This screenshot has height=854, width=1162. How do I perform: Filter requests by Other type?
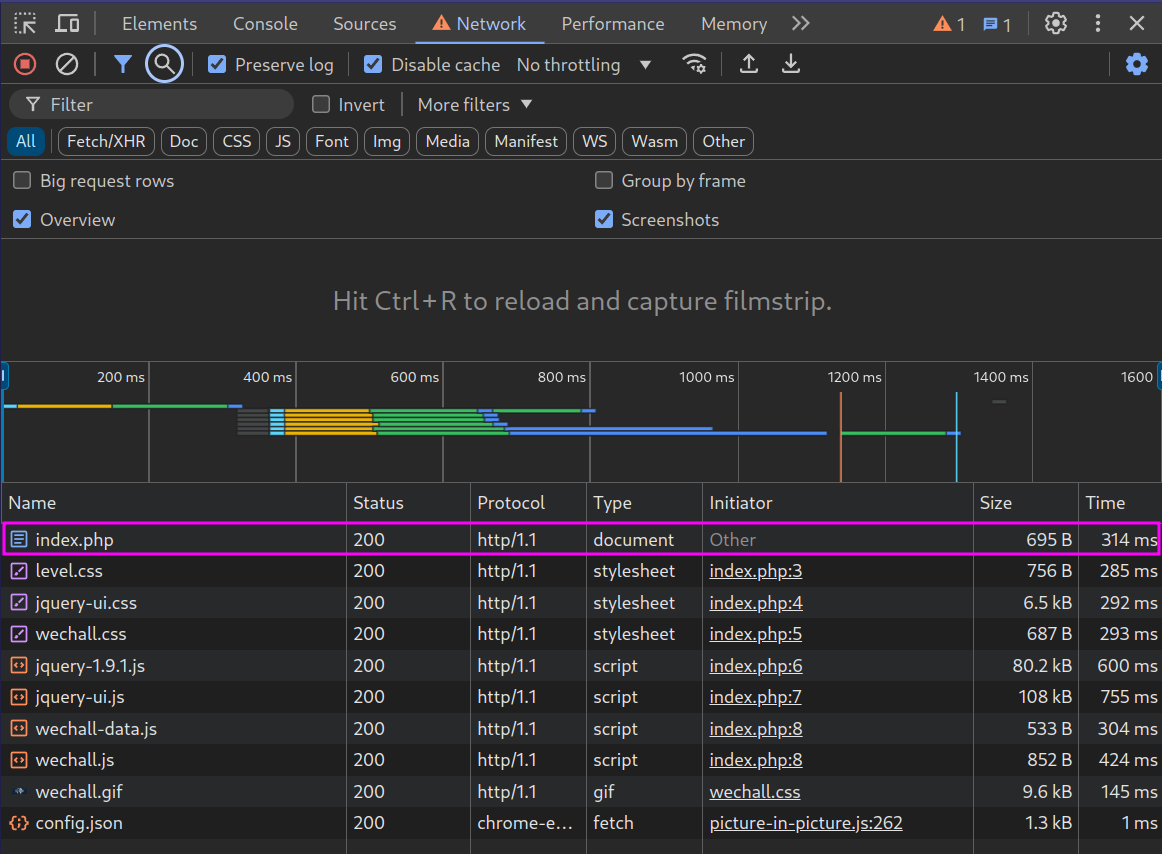pos(723,142)
